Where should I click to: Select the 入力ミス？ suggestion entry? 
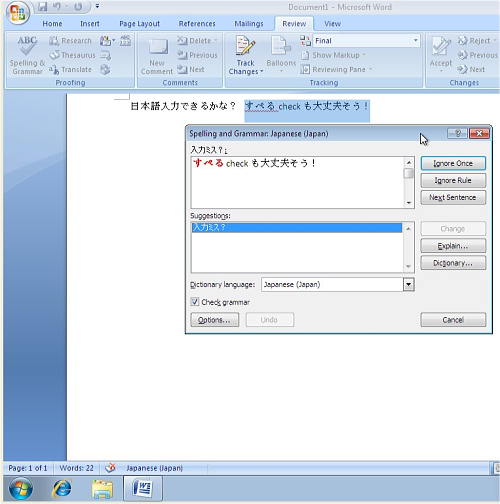(297, 227)
